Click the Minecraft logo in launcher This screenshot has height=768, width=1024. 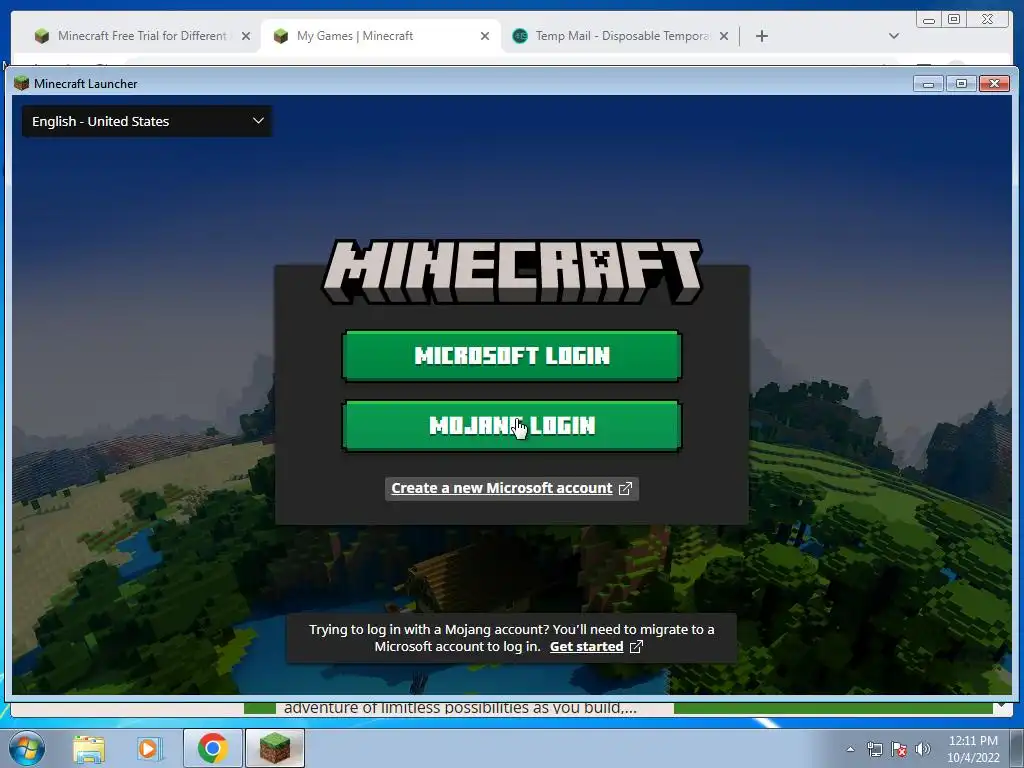(x=511, y=272)
